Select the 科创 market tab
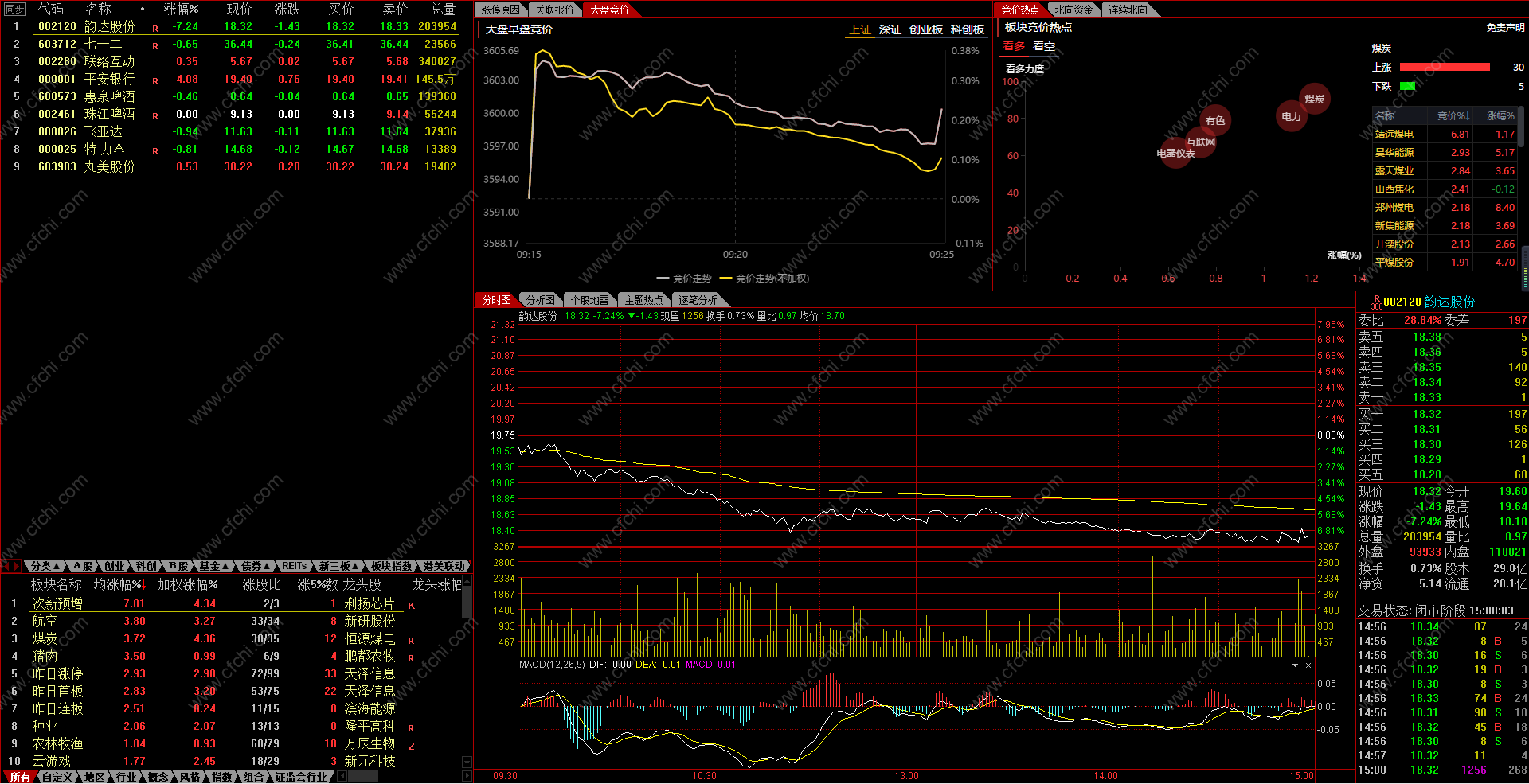The width and height of the screenshot is (1529, 784). pyautogui.click(x=146, y=566)
